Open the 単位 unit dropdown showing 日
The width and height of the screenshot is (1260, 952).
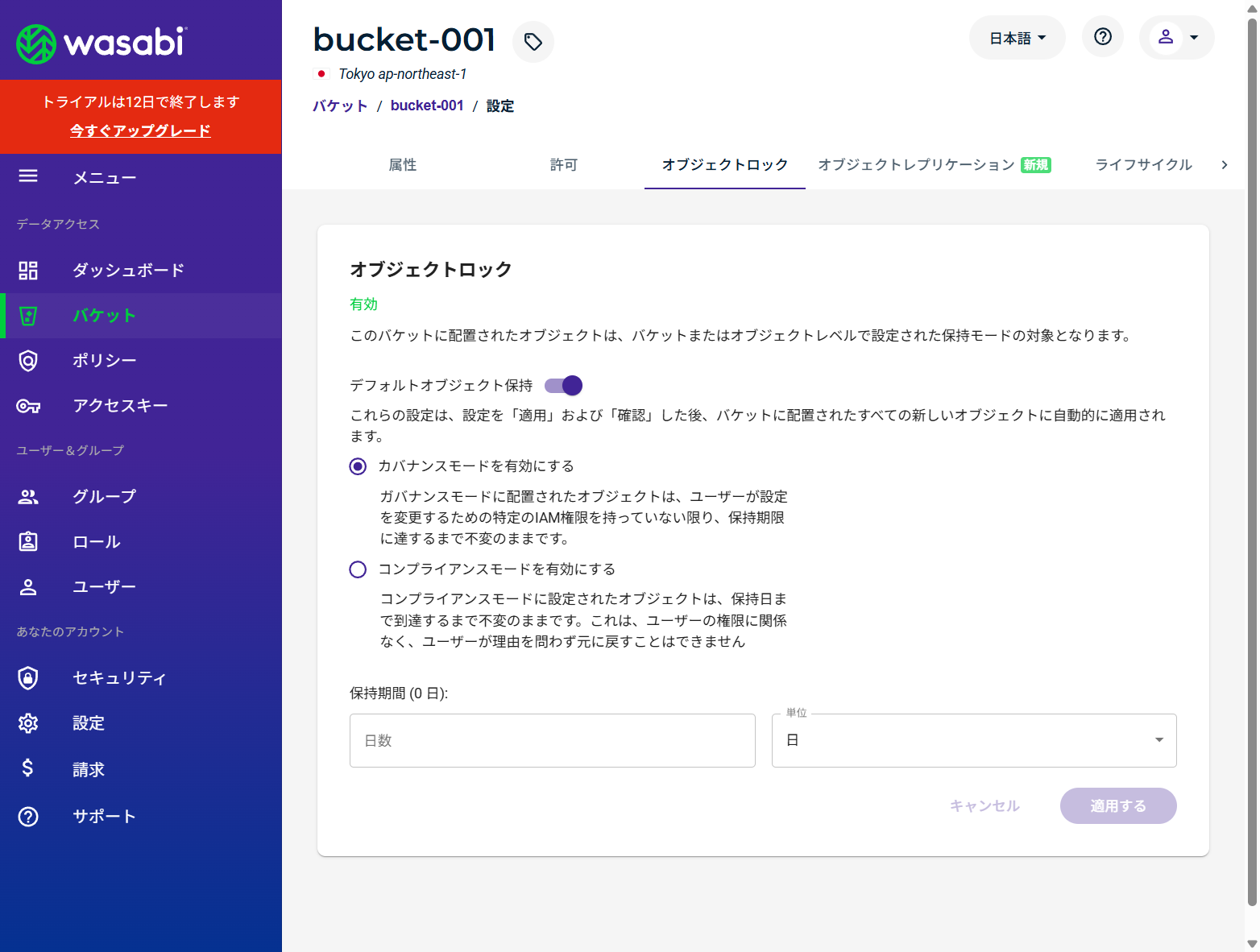click(x=974, y=740)
